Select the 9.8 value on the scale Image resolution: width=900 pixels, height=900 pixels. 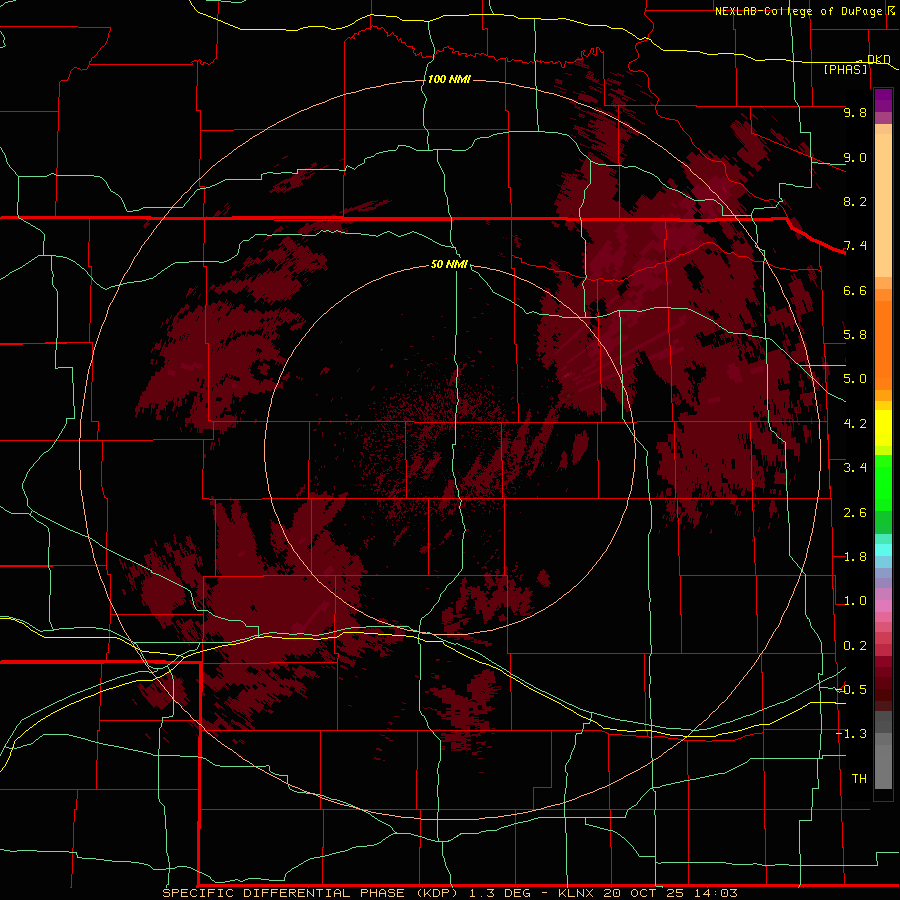tap(855, 112)
